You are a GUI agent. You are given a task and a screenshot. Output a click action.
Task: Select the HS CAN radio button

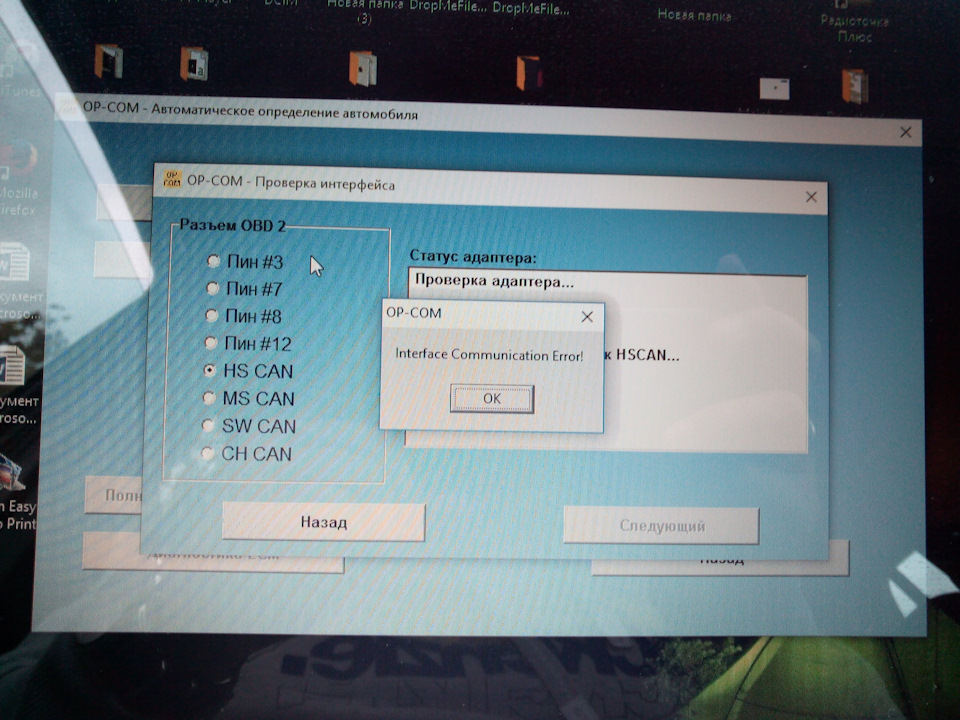pyautogui.click(x=209, y=370)
